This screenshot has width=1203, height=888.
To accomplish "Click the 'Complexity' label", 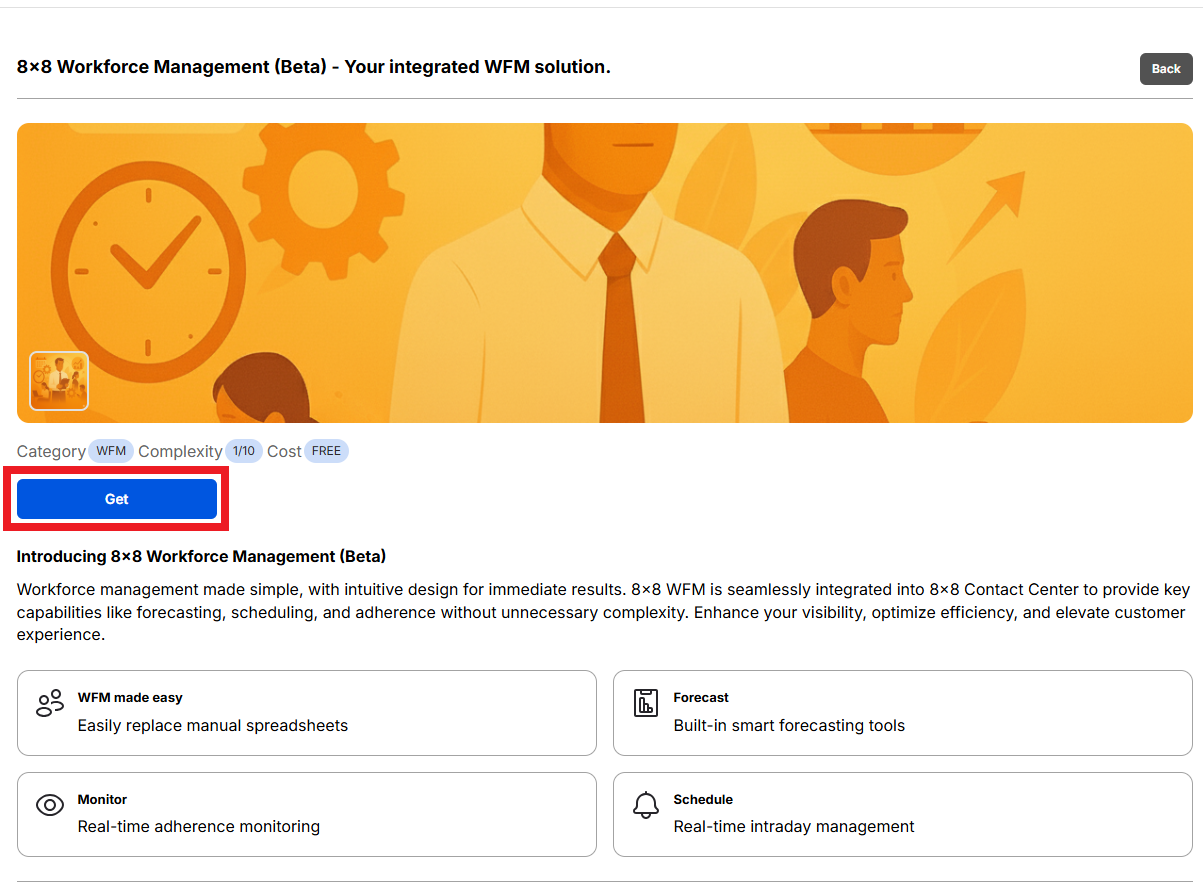I will (x=180, y=452).
